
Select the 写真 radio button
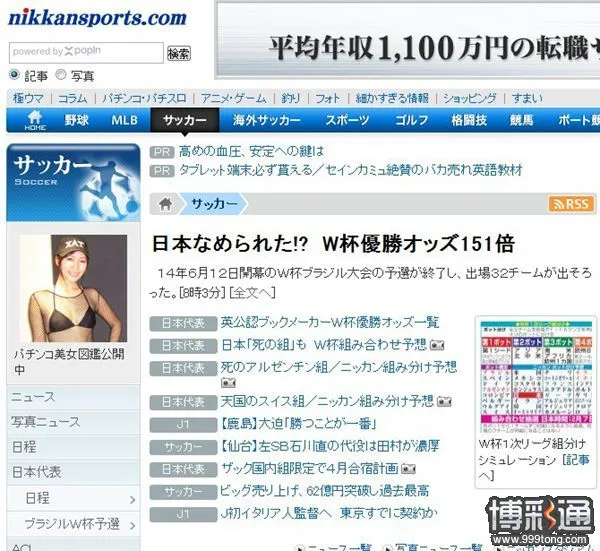tap(60, 74)
